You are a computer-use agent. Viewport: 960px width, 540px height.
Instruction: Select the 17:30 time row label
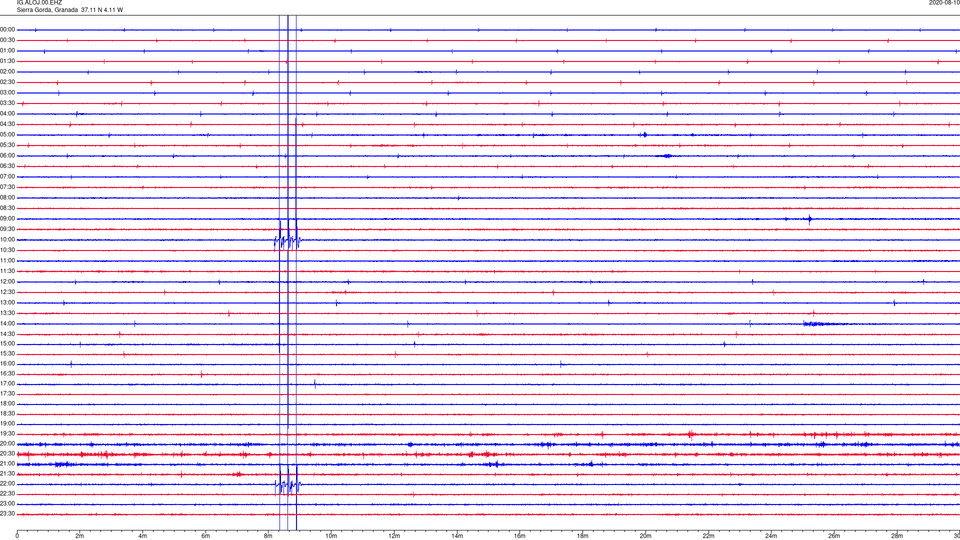(8, 394)
